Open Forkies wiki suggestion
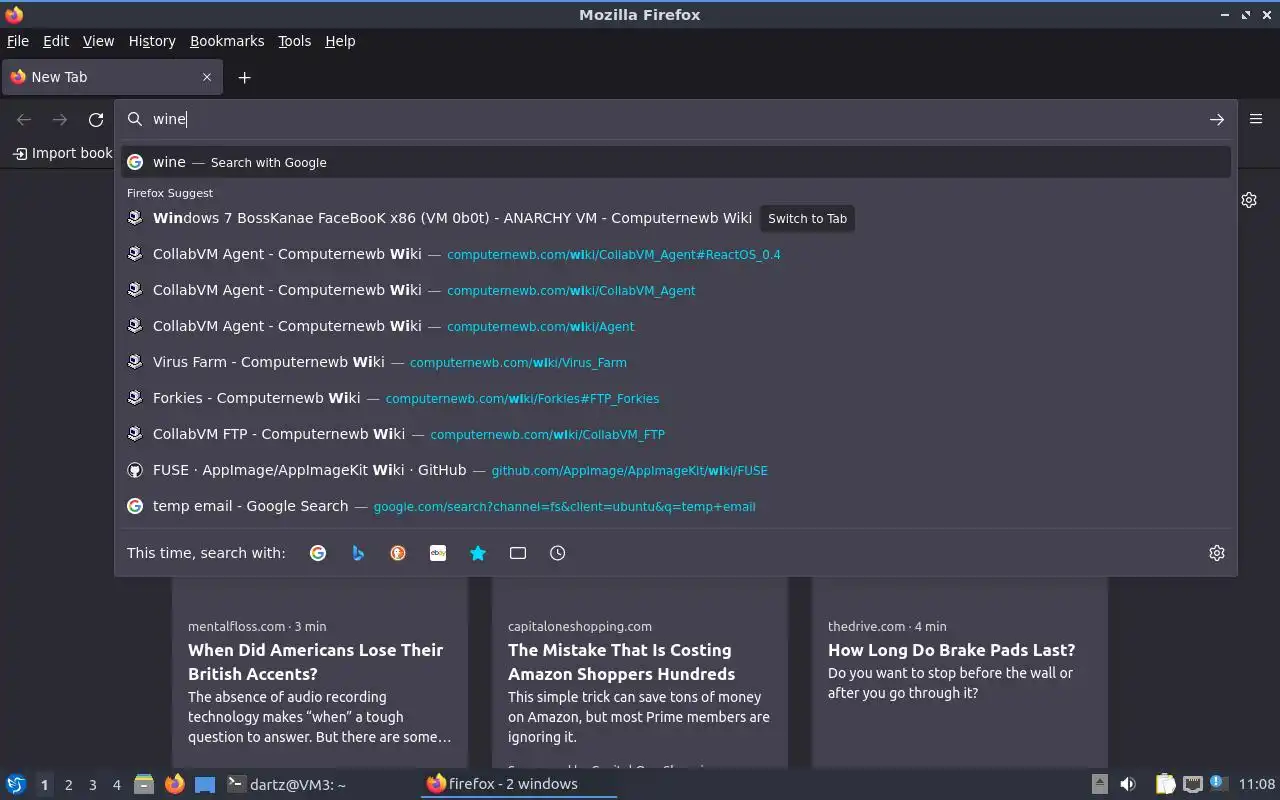1280x800 pixels. (x=676, y=398)
